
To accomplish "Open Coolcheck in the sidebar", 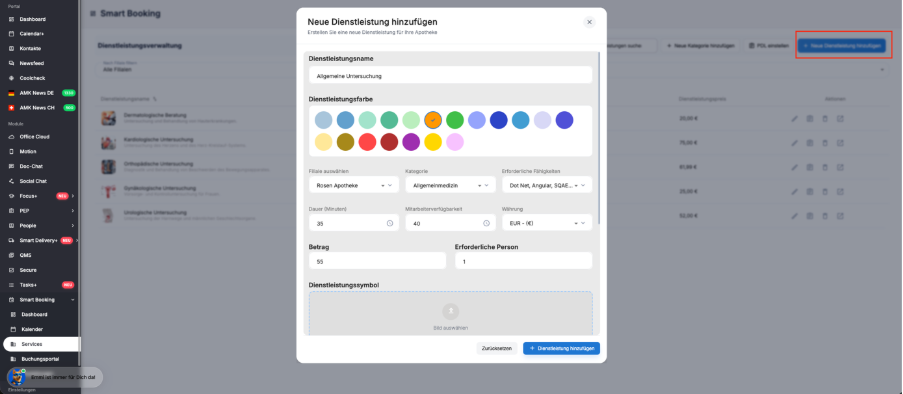I will pyautogui.click(x=32, y=78).
